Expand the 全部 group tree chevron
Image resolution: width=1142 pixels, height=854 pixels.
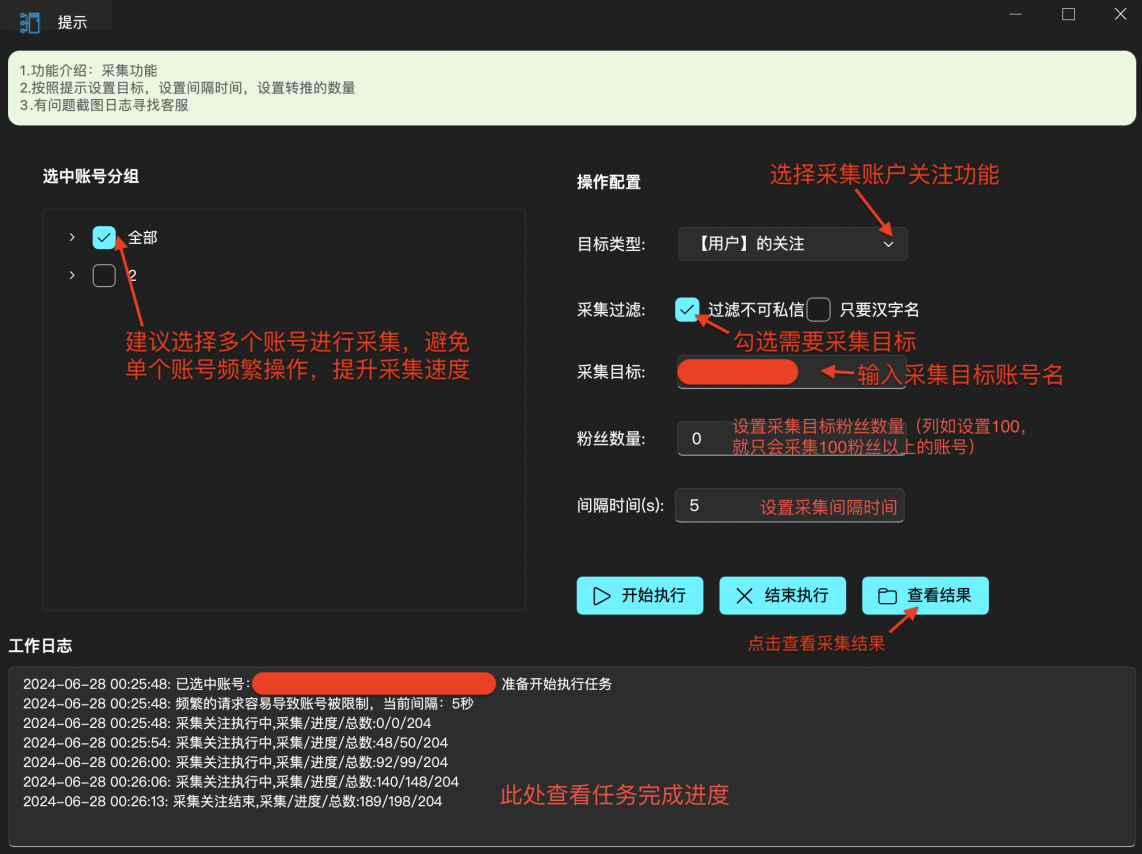[72, 237]
